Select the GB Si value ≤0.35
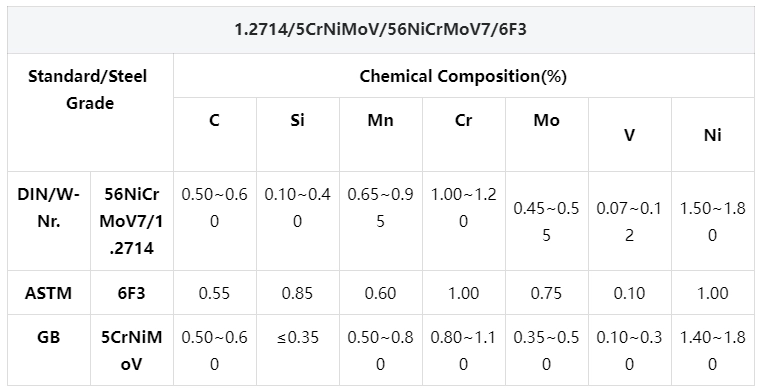This screenshot has width=760, height=389. (297, 337)
